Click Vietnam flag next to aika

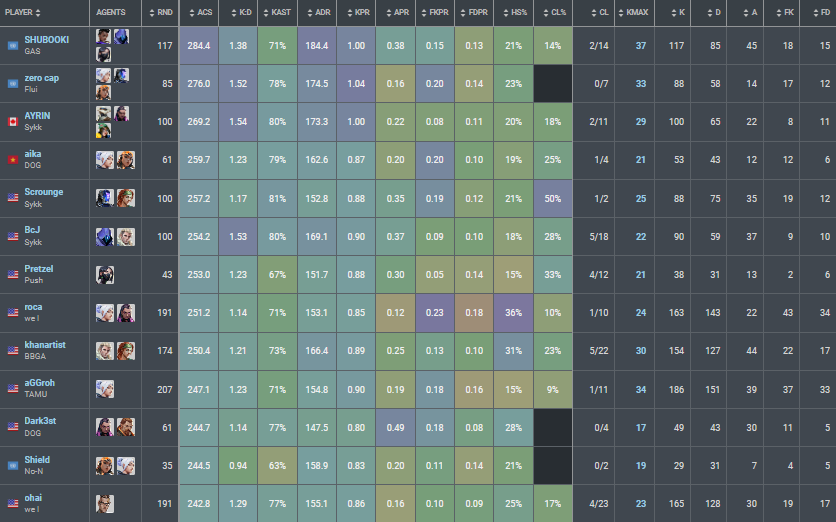(13, 159)
